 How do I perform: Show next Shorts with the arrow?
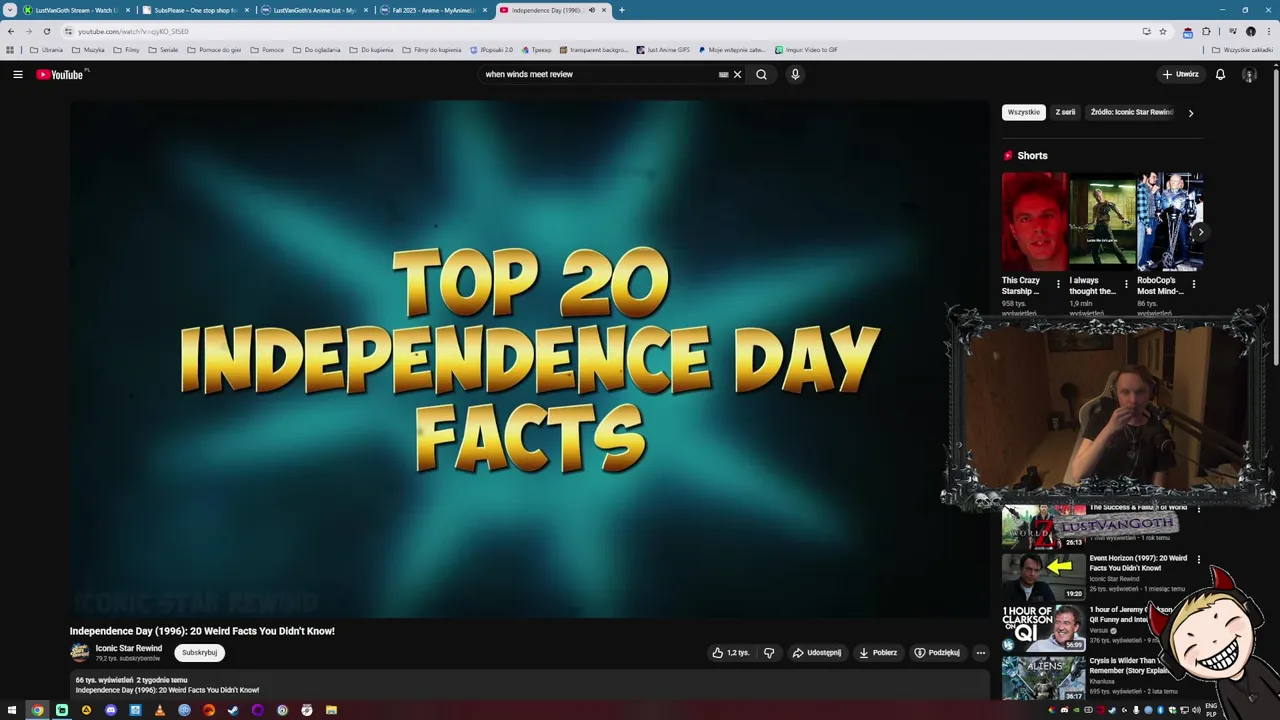click(x=1200, y=232)
